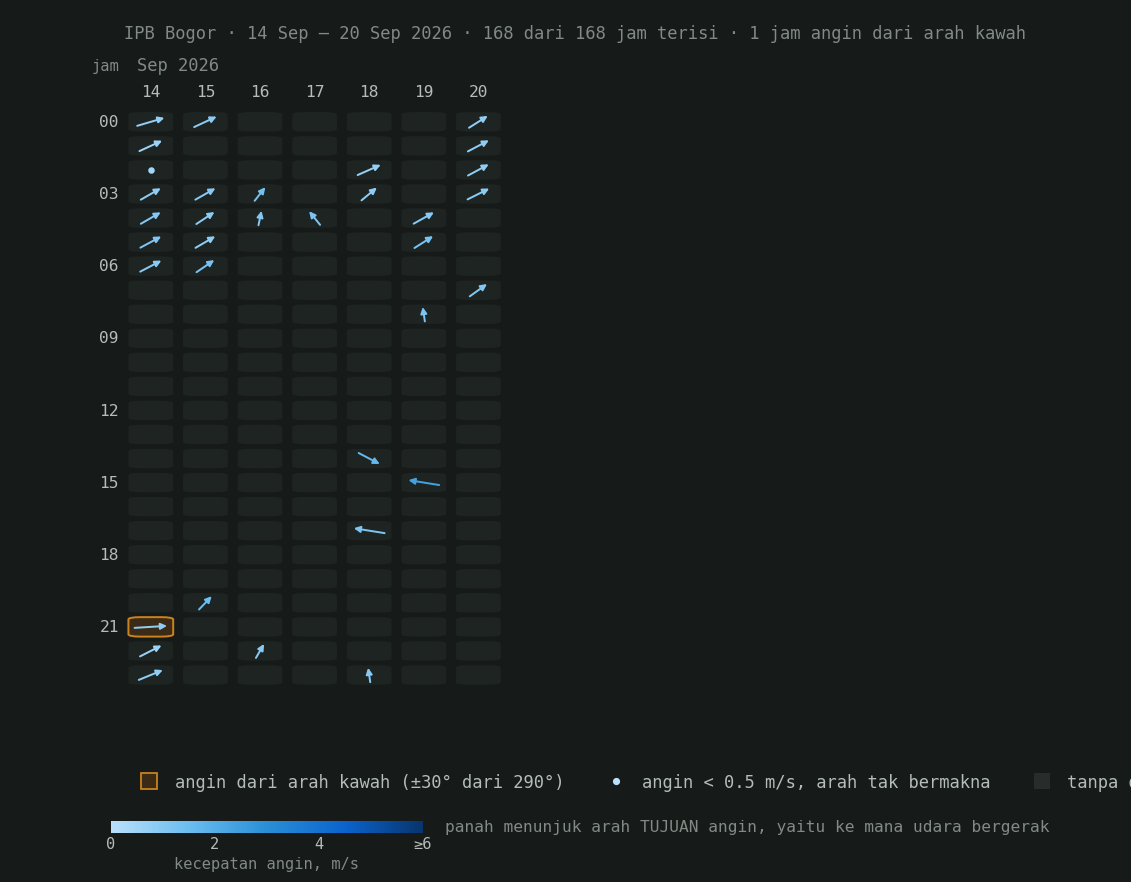The height and width of the screenshot is (882, 1131).
Task: Click the wind speed color scale bar
Action: click(x=267, y=827)
